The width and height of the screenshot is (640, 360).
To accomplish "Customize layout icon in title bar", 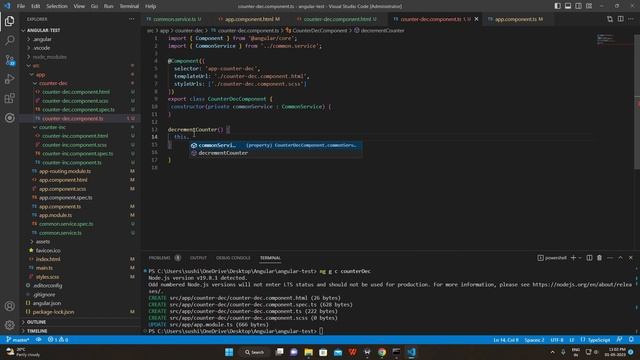I will coord(589,6).
